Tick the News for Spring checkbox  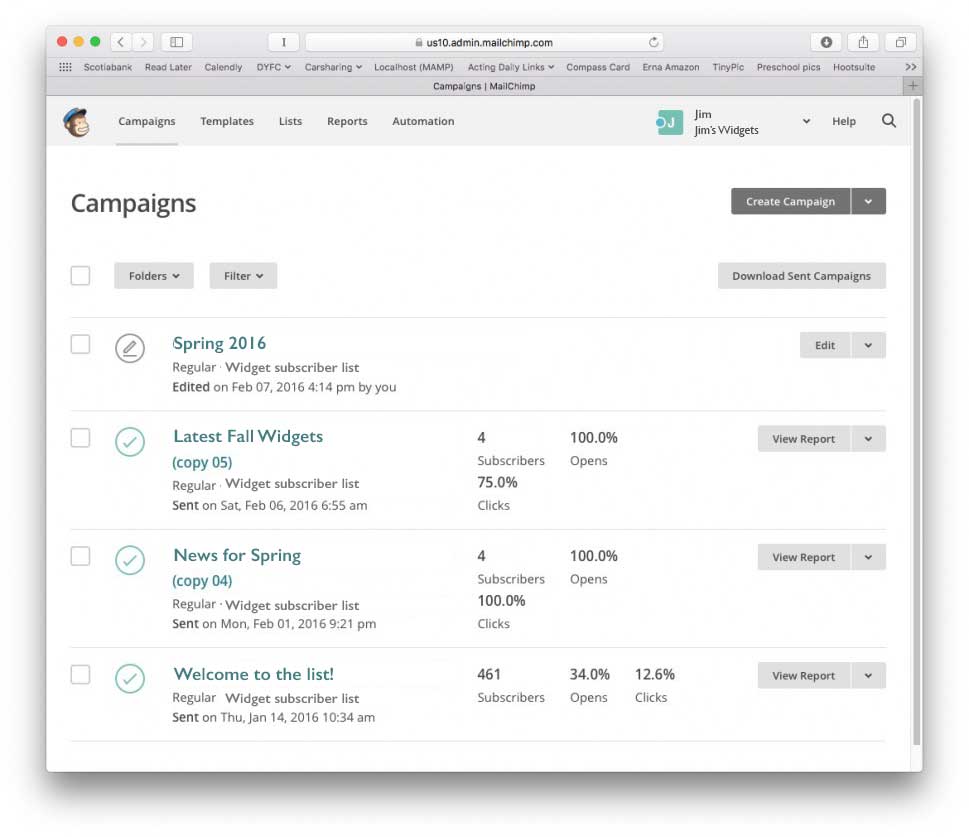[80, 556]
